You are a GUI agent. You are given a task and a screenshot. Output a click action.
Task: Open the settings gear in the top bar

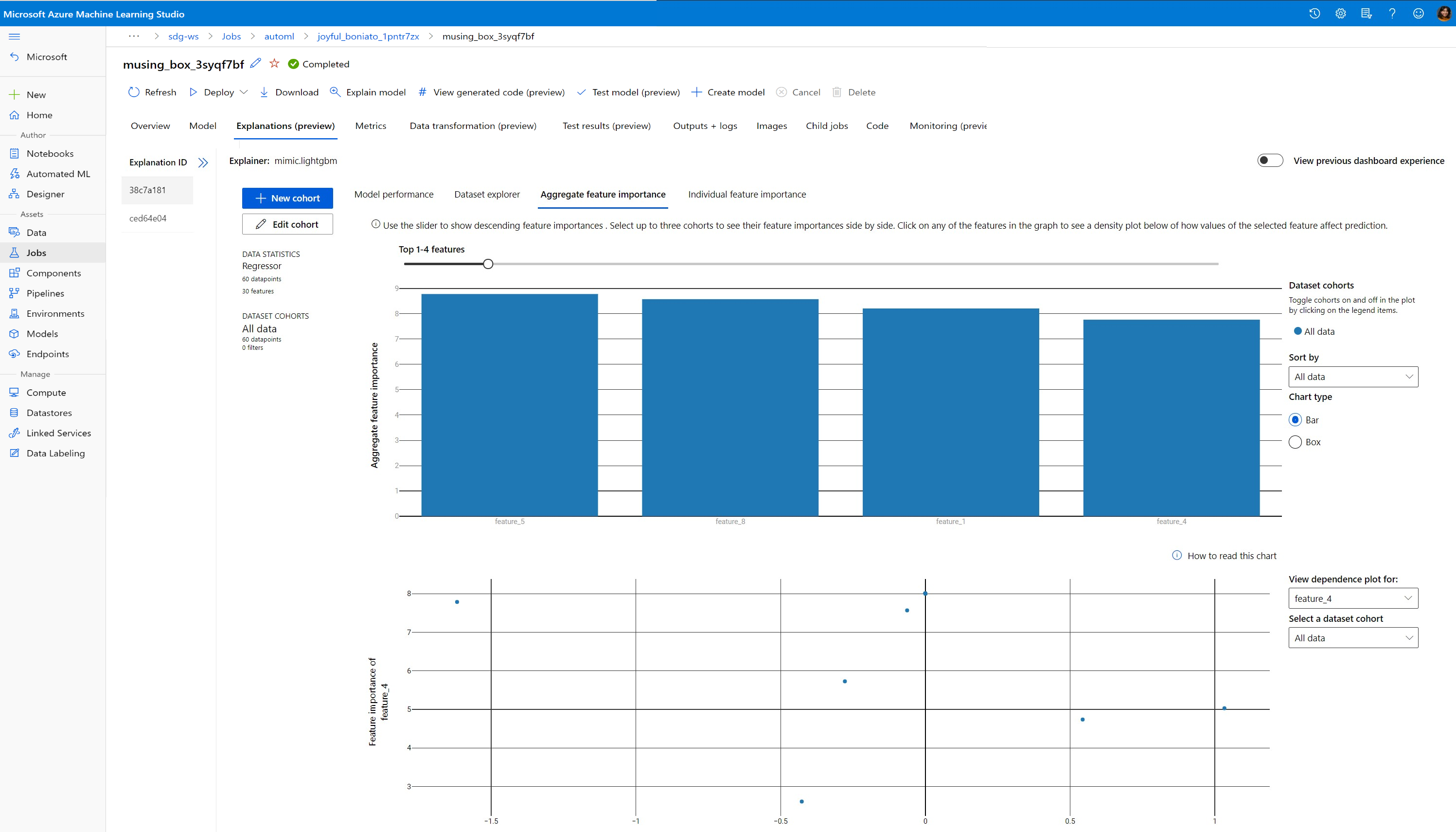[x=1340, y=14]
